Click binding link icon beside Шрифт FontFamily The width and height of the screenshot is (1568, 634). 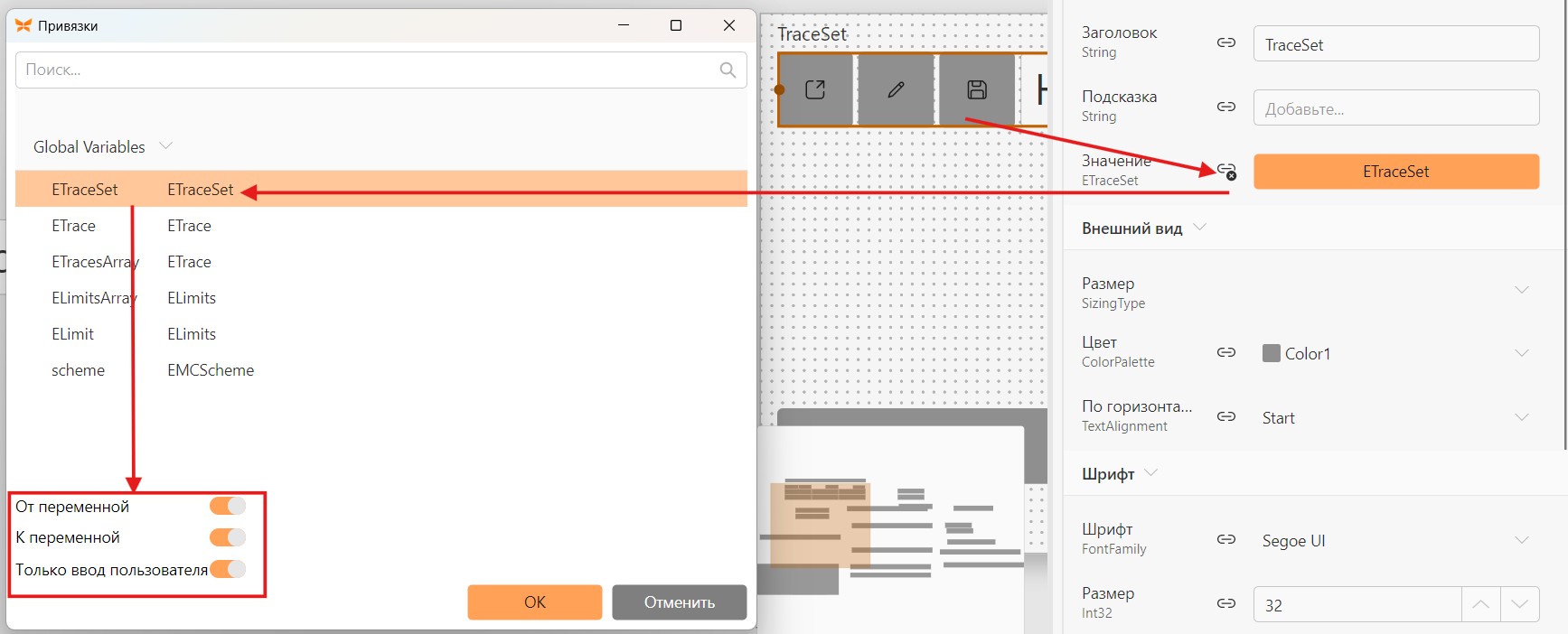[x=1226, y=539]
